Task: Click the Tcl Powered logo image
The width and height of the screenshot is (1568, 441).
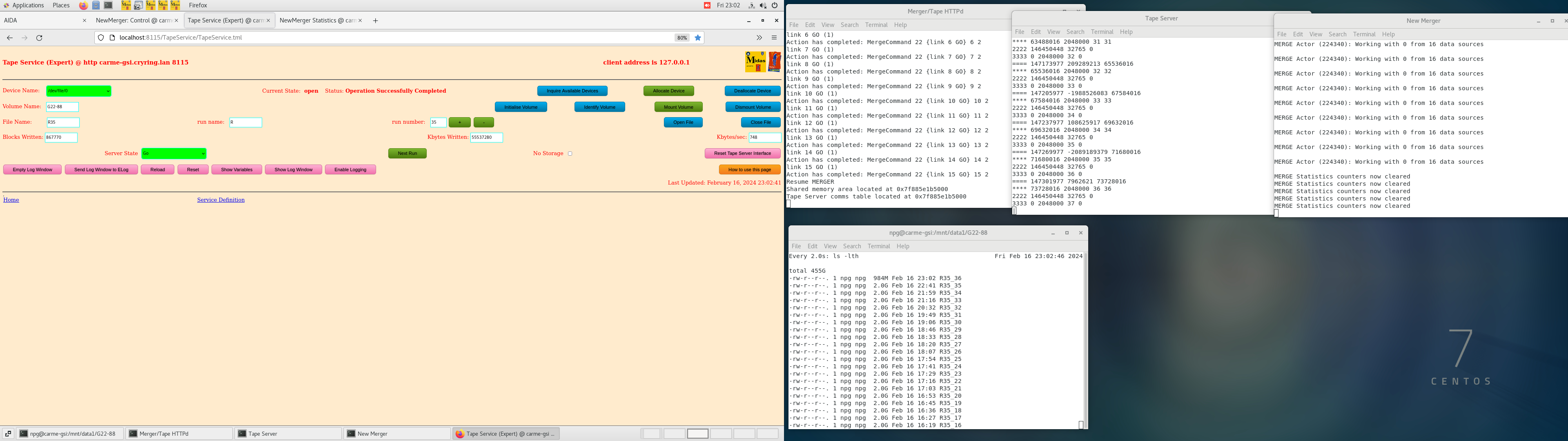Action: tap(774, 62)
